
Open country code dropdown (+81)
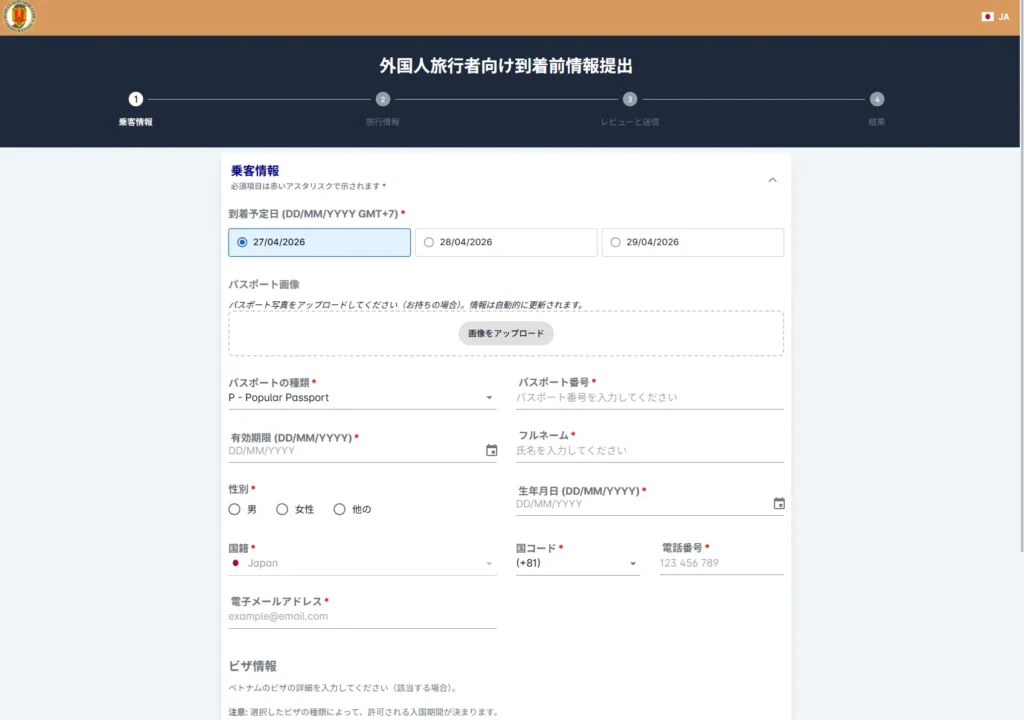click(577, 564)
